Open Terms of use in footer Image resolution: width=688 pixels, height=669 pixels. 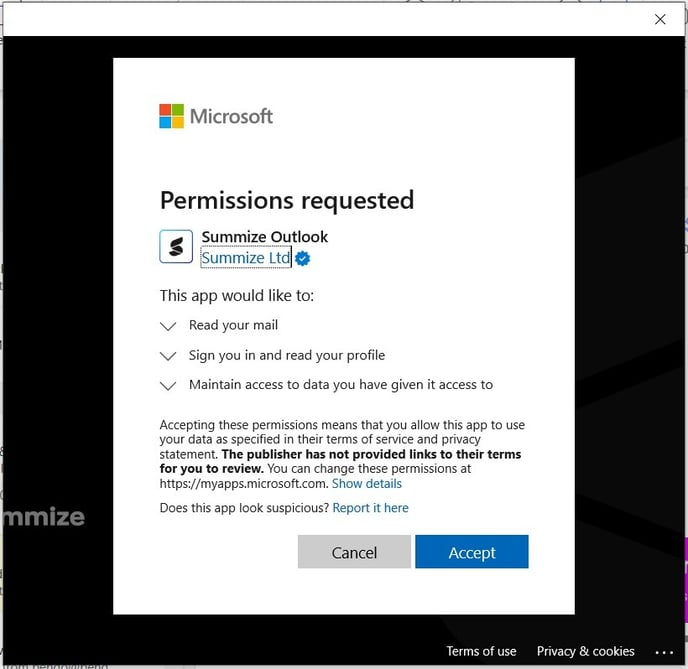481,651
